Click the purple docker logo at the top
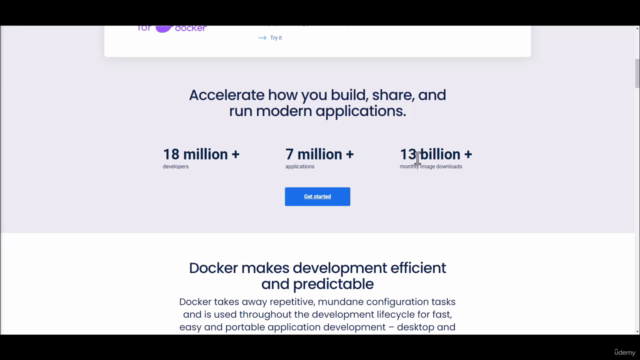Viewport: 640px width, 360px height. (172, 28)
